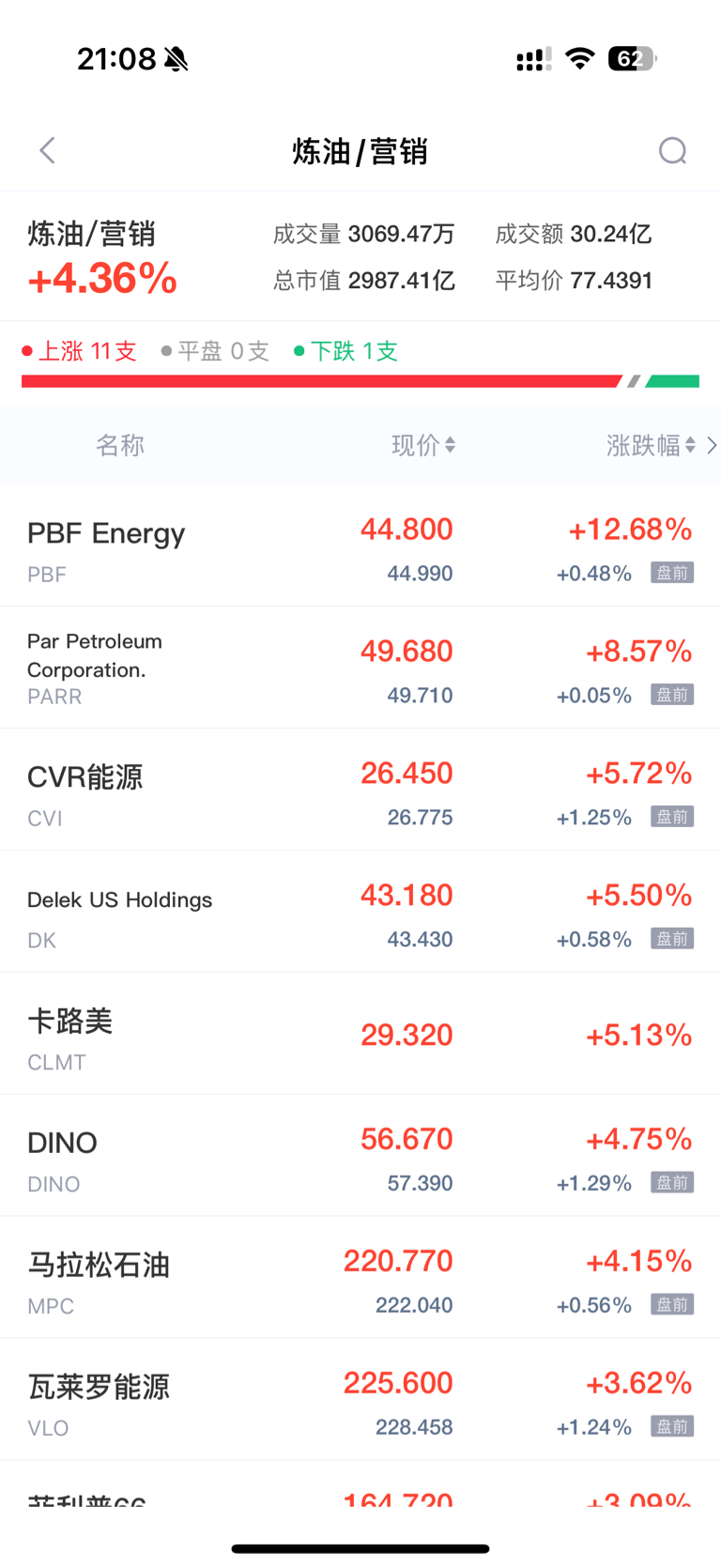Tap the red rising progress bar
The height and width of the screenshot is (1568, 721).
319,381
